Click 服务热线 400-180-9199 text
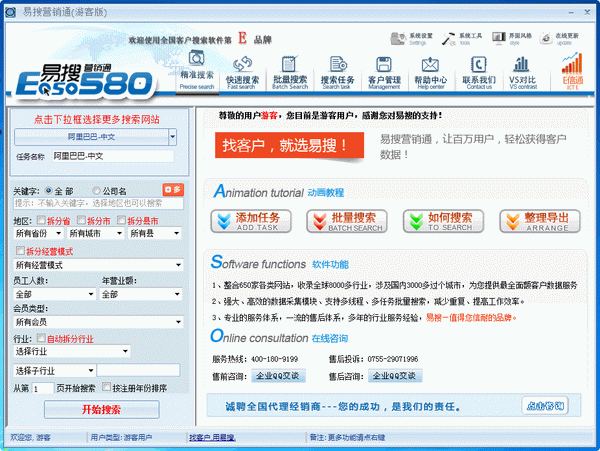This screenshot has width=600, height=451. pyautogui.click(x=255, y=359)
